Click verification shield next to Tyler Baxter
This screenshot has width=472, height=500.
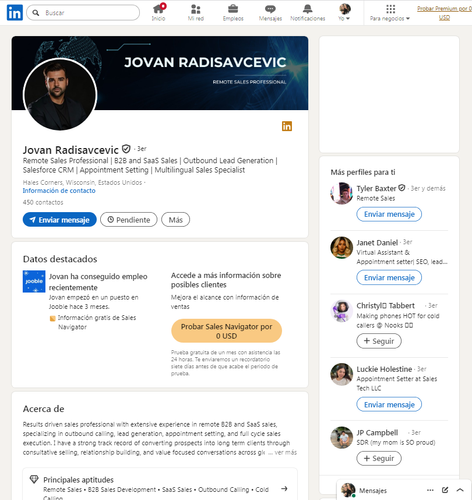coord(402,188)
